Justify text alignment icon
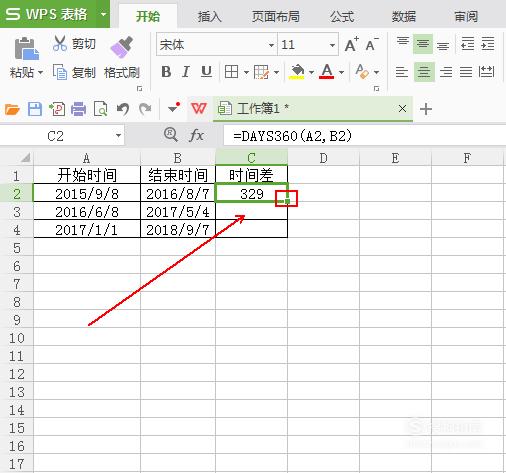The height and width of the screenshot is (473, 506). tap(466, 72)
